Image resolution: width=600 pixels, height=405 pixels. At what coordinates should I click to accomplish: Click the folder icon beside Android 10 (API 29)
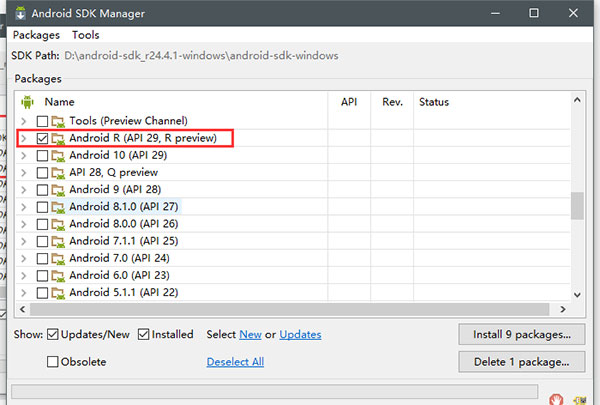[x=58, y=155]
